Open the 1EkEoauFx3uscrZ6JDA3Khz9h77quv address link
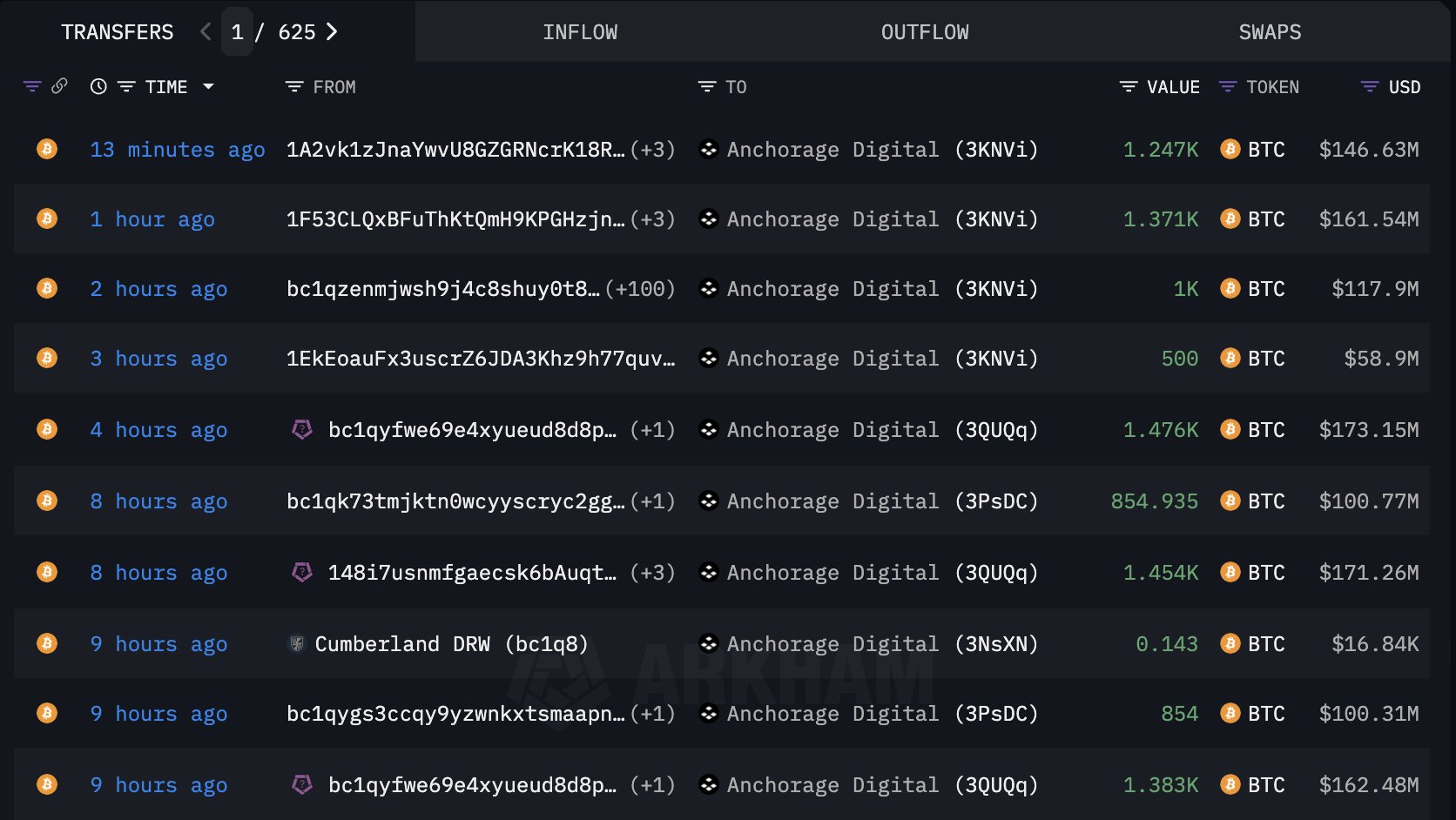The image size is (1456, 820). tap(480, 358)
